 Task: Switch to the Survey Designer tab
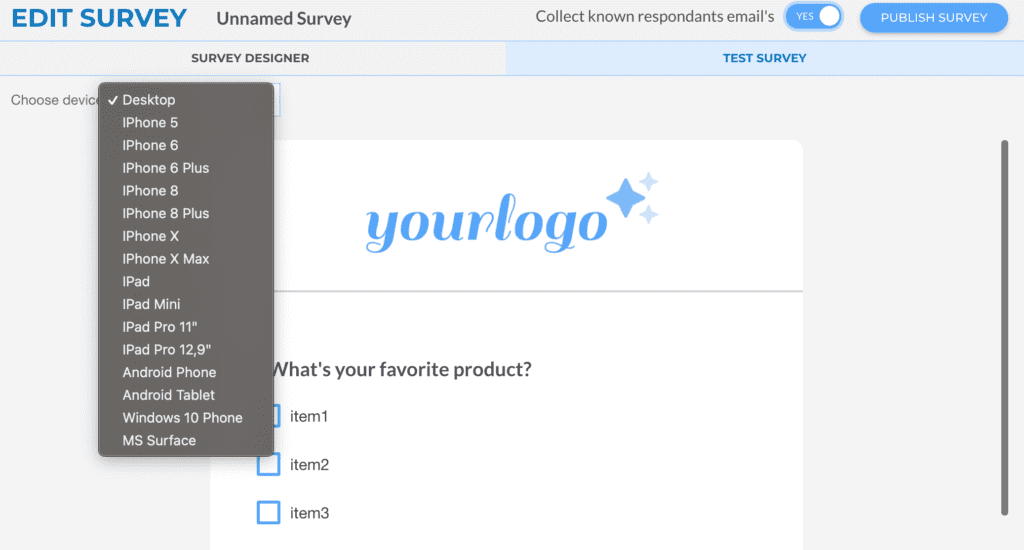pos(252,58)
